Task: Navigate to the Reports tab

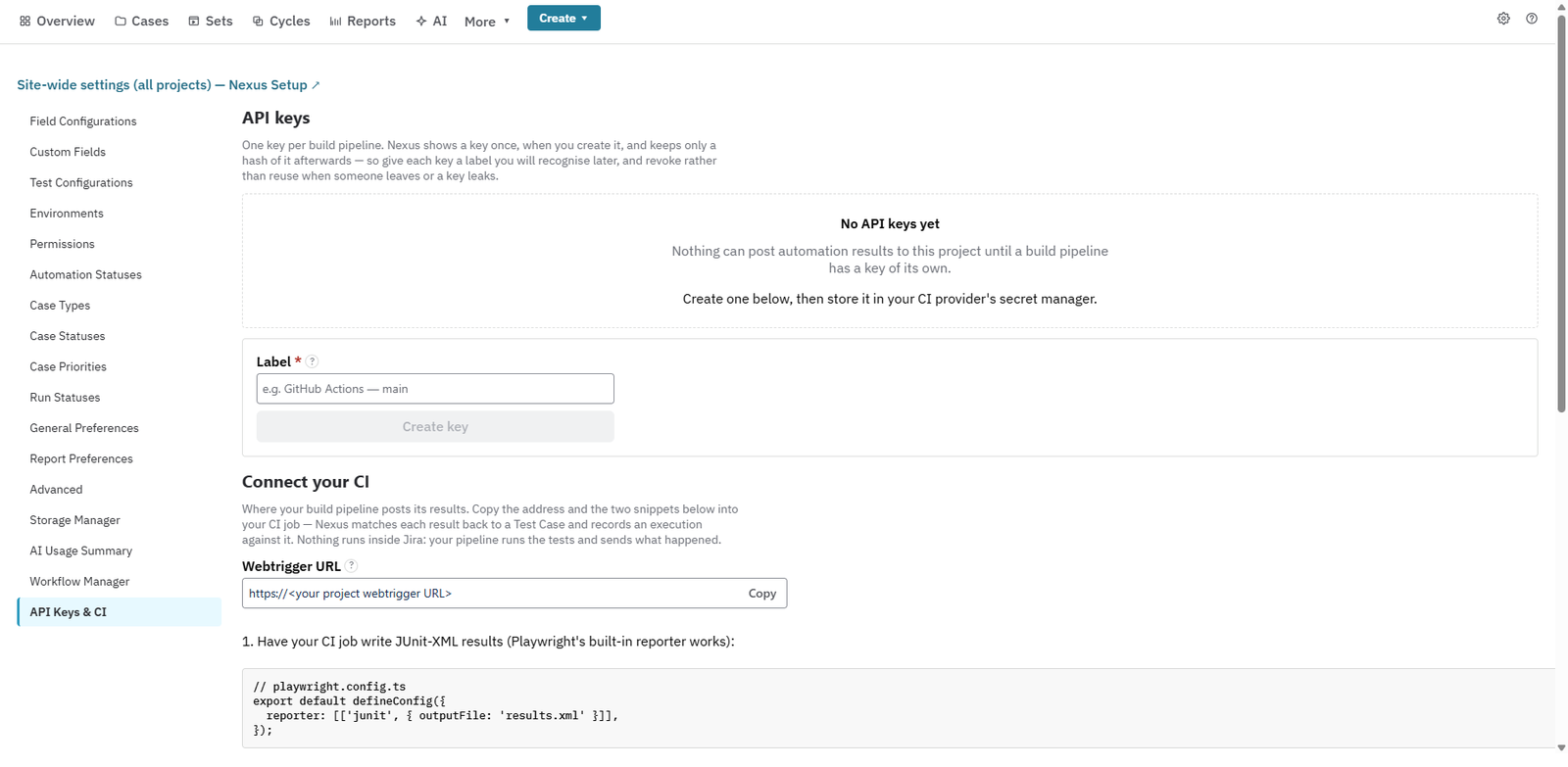Action: (363, 22)
